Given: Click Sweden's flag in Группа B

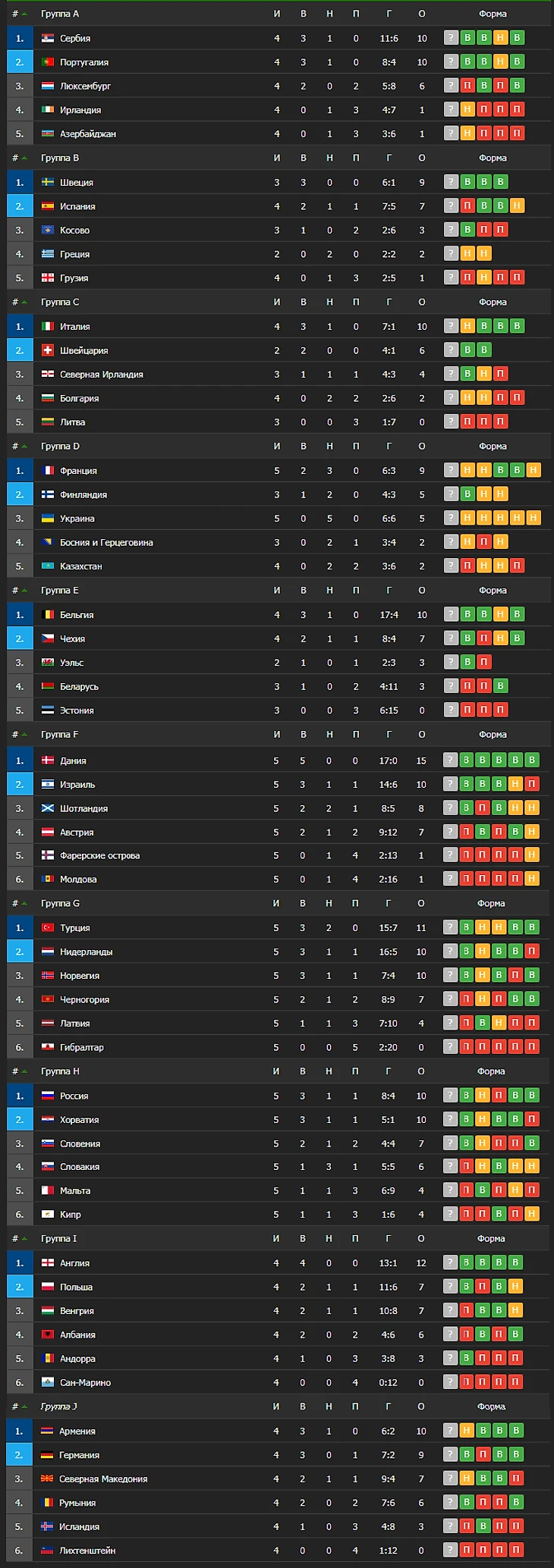Looking at the screenshot, I should [x=47, y=183].
